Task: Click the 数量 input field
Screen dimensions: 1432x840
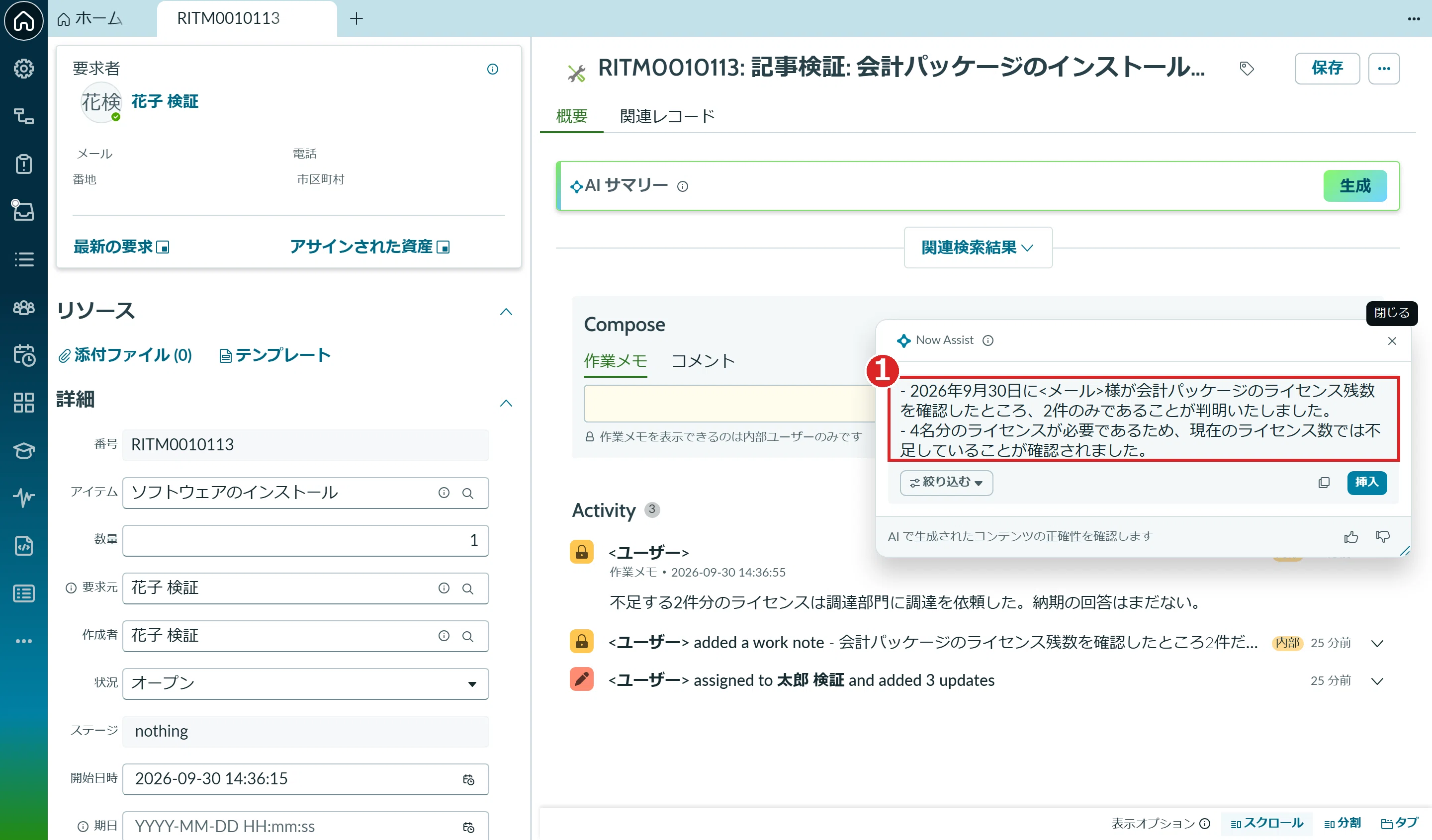Action: pos(306,541)
